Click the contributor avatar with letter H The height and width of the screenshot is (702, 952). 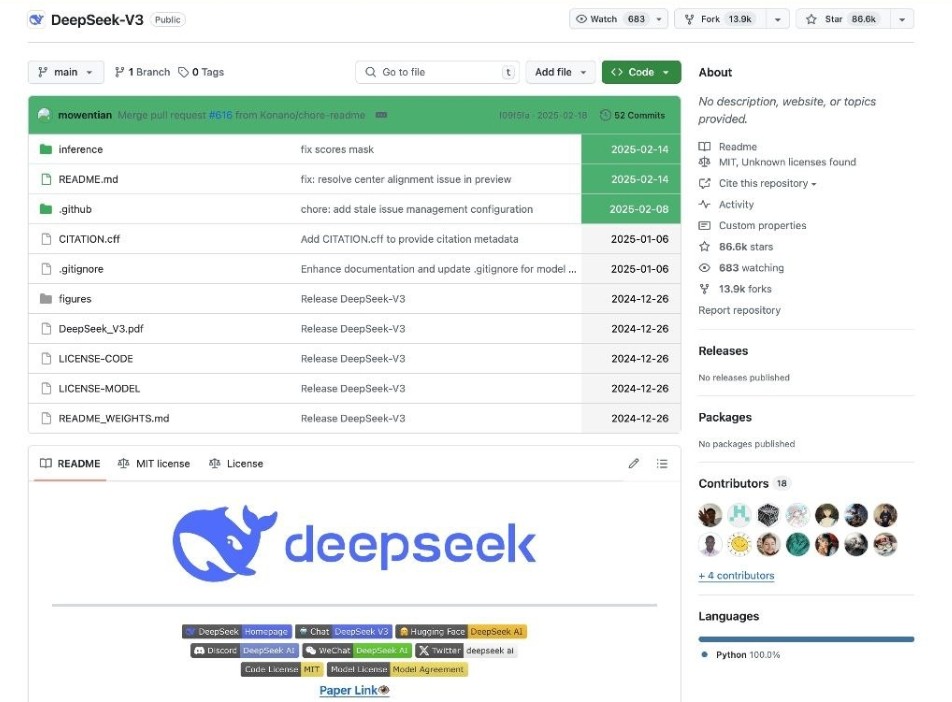pos(739,515)
